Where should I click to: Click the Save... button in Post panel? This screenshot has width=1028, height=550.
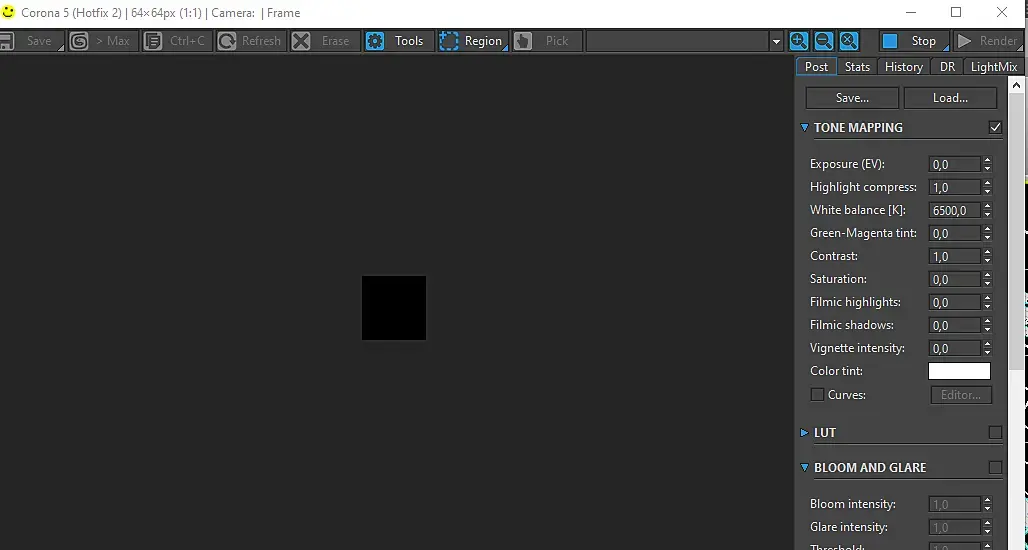click(852, 98)
